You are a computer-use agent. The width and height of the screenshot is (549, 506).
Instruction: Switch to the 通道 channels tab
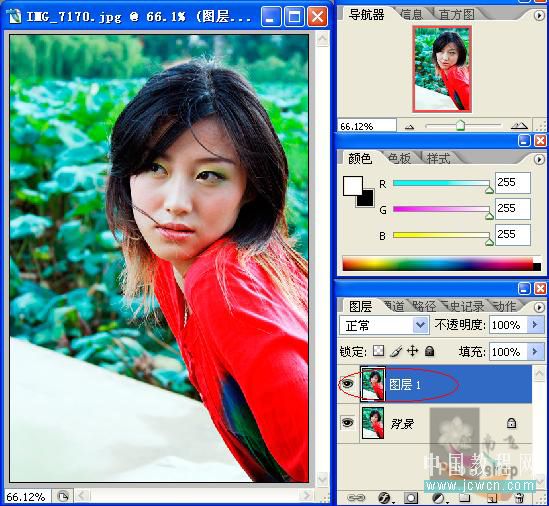pyautogui.click(x=394, y=306)
